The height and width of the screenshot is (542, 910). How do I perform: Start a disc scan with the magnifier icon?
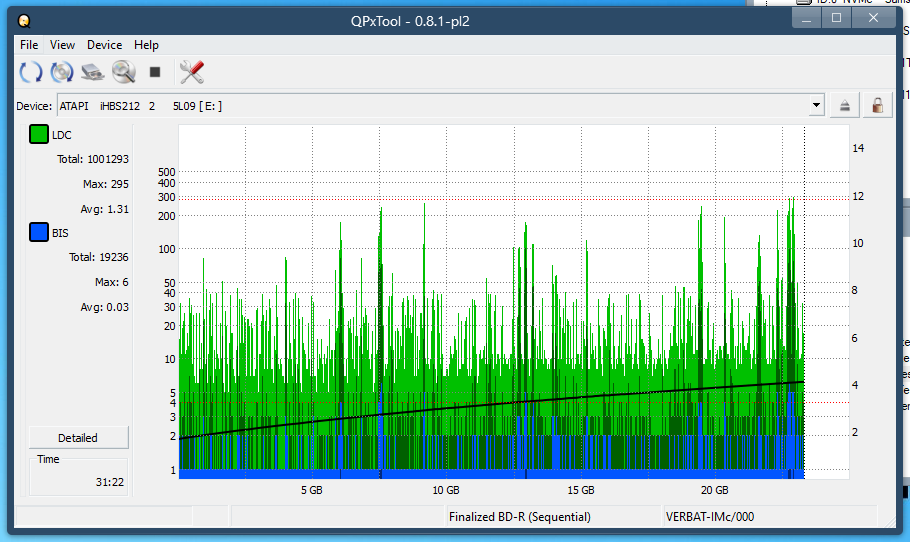[124, 72]
